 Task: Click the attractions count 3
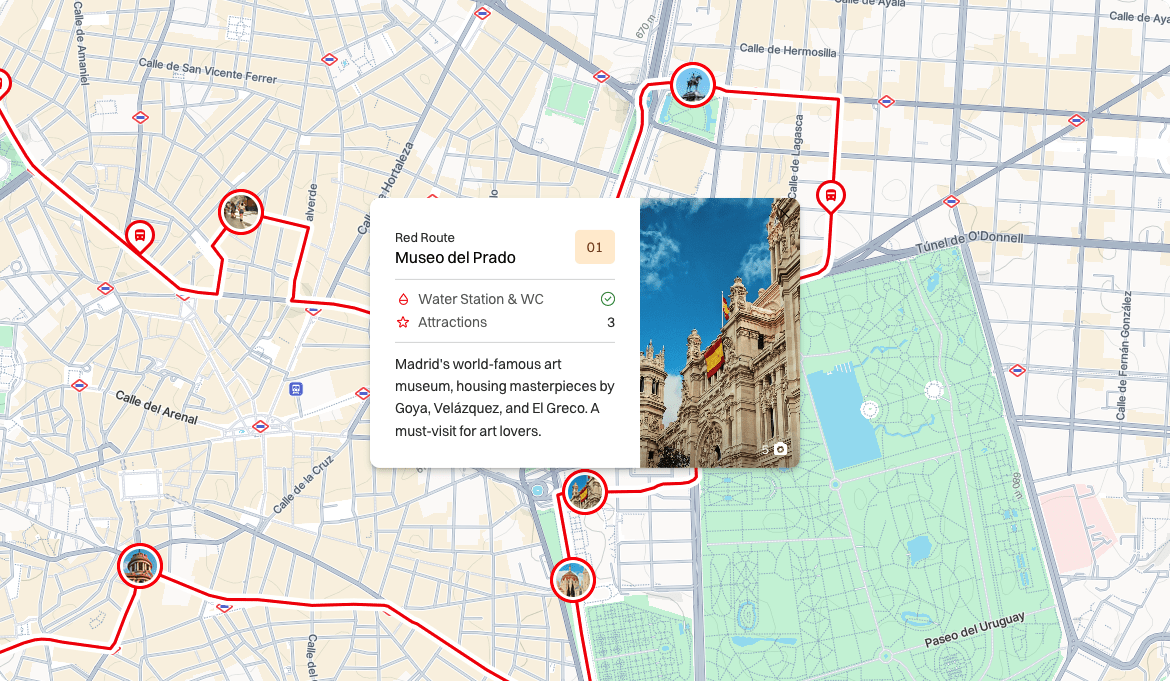pyautogui.click(x=611, y=322)
